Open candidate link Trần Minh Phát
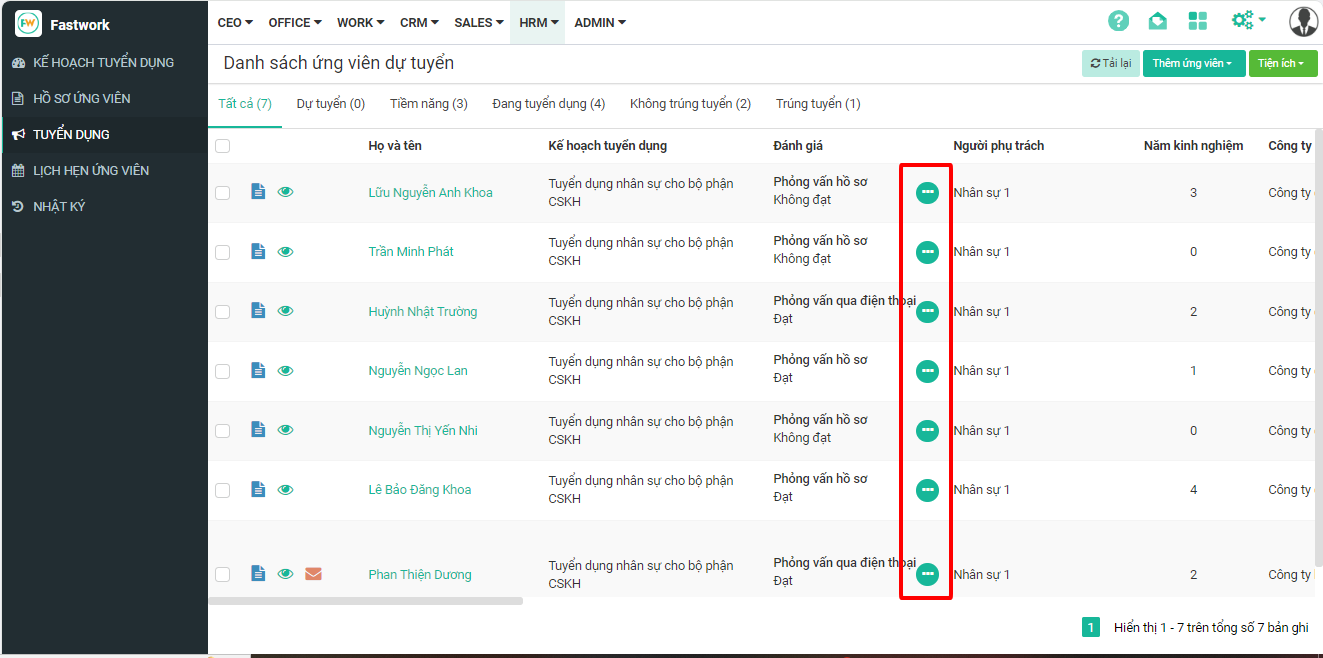1323x658 pixels. (x=410, y=252)
